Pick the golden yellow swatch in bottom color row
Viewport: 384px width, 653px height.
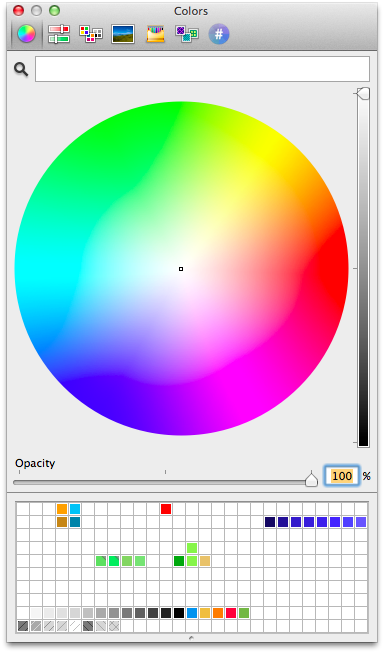(x=205, y=613)
